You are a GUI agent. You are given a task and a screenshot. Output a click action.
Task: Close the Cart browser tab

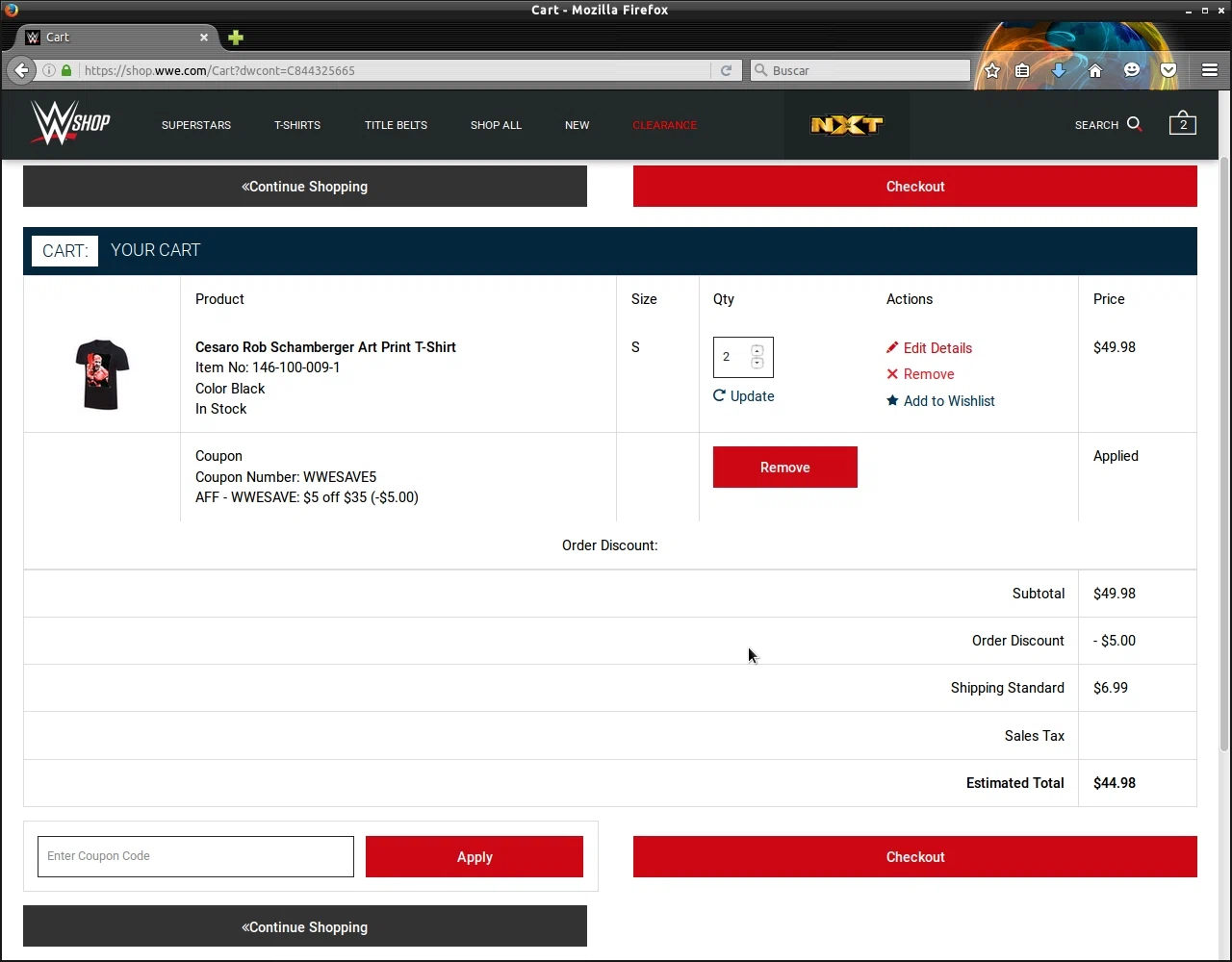pos(204,38)
